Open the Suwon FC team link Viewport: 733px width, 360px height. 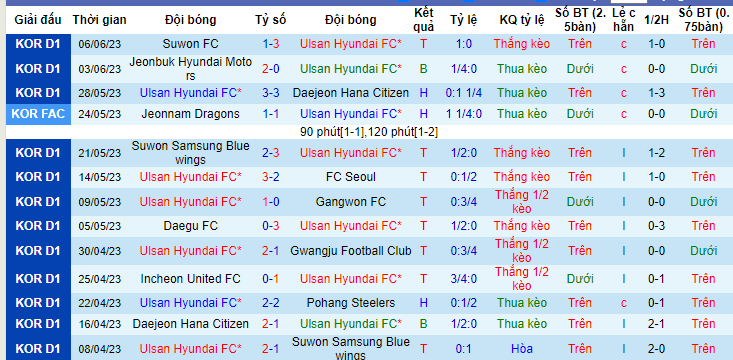tap(190, 44)
